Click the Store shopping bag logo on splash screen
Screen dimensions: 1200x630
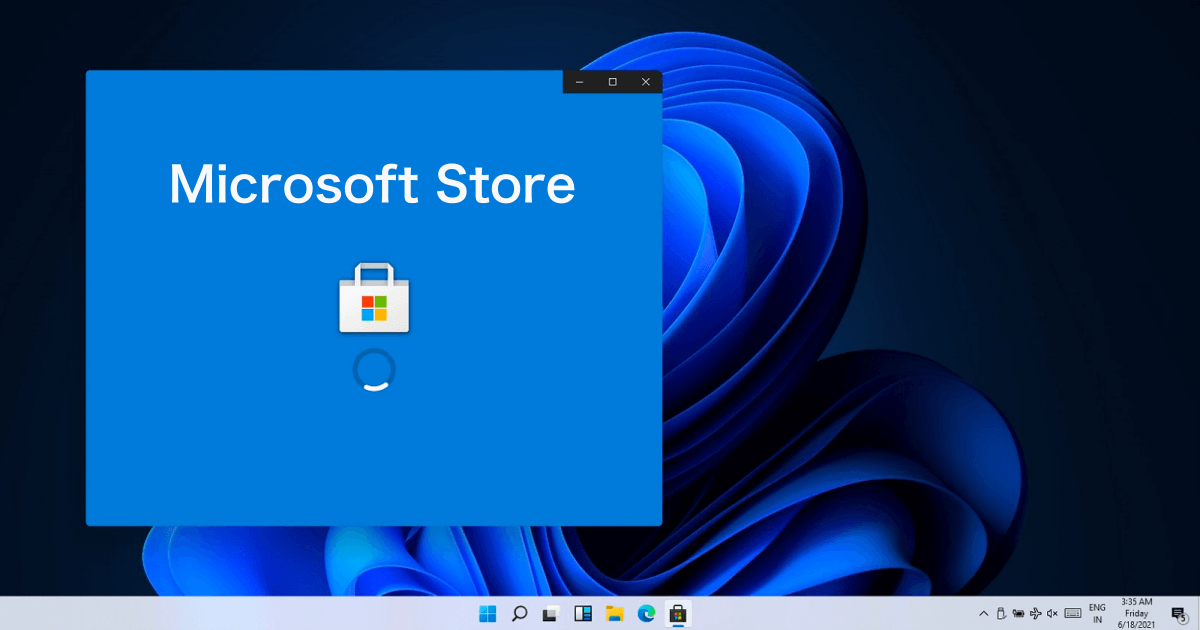tap(374, 297)
